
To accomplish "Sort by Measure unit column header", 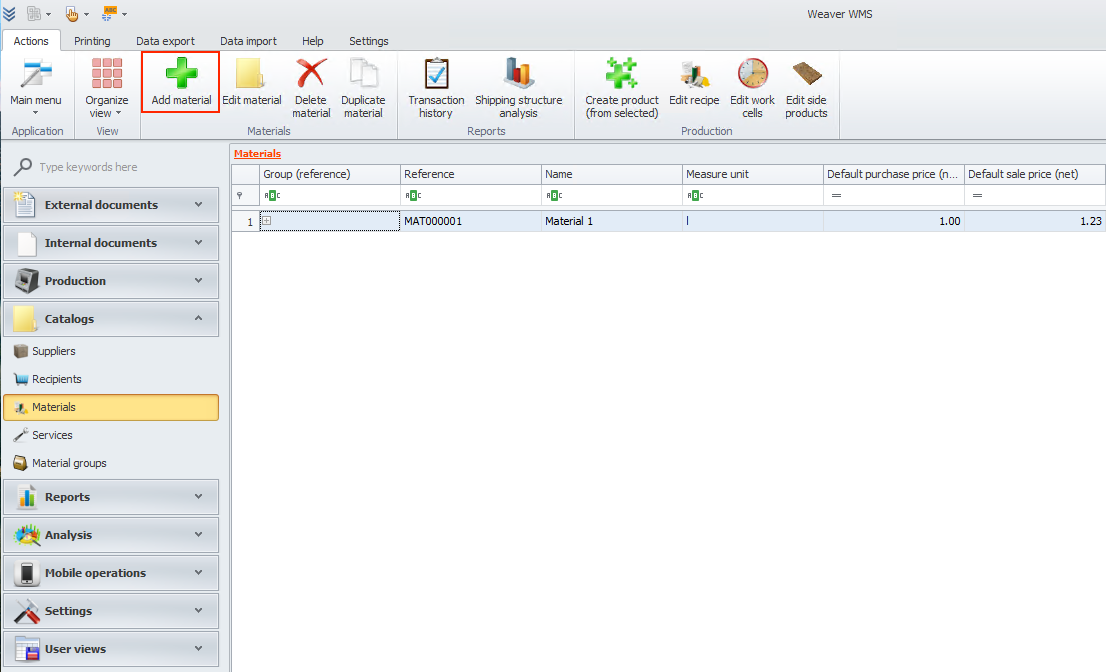I will 753,174.
